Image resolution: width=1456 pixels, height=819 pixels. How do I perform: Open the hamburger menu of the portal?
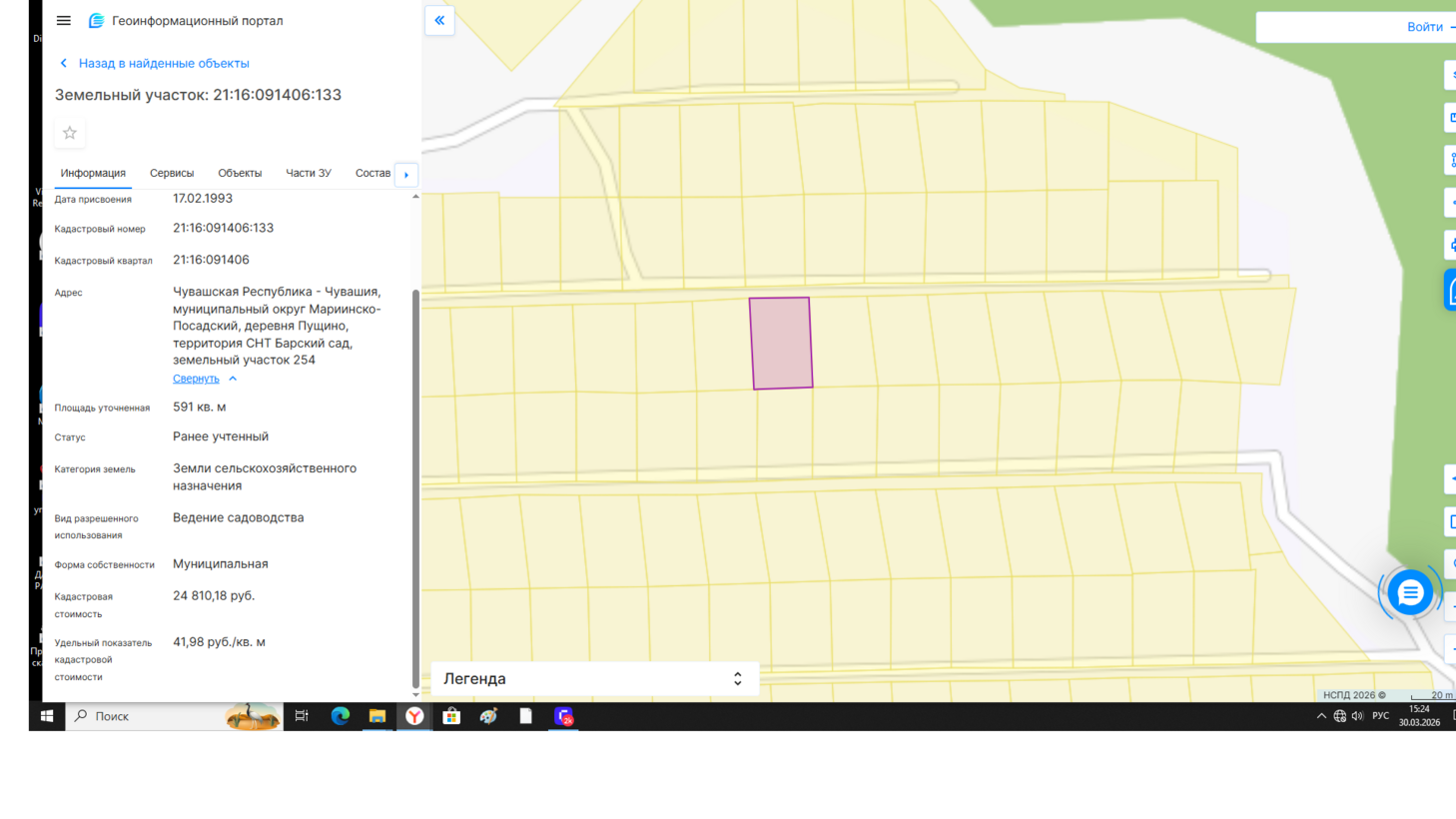tap(64, 21)
